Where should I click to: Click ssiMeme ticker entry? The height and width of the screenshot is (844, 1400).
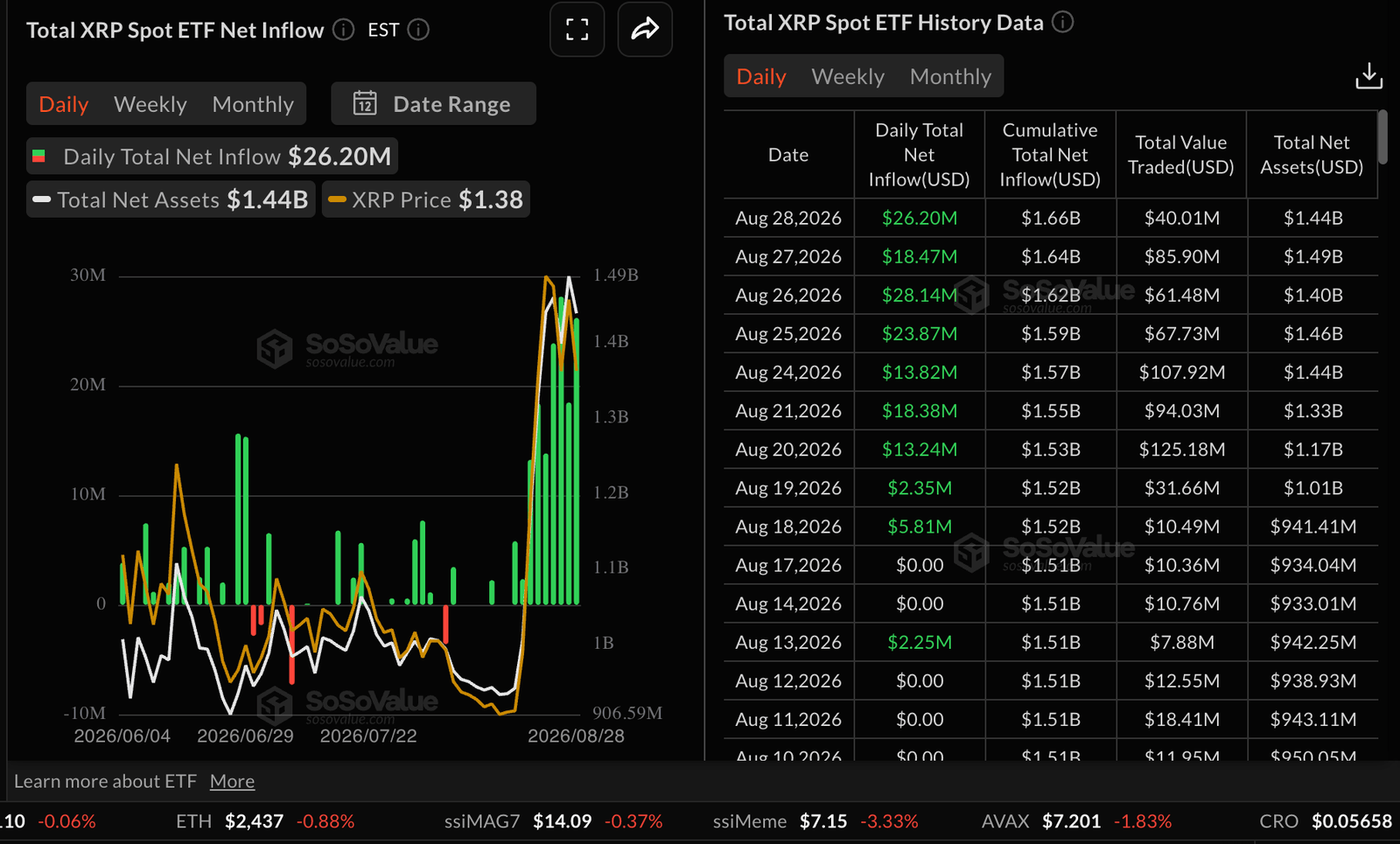[815, 821]
